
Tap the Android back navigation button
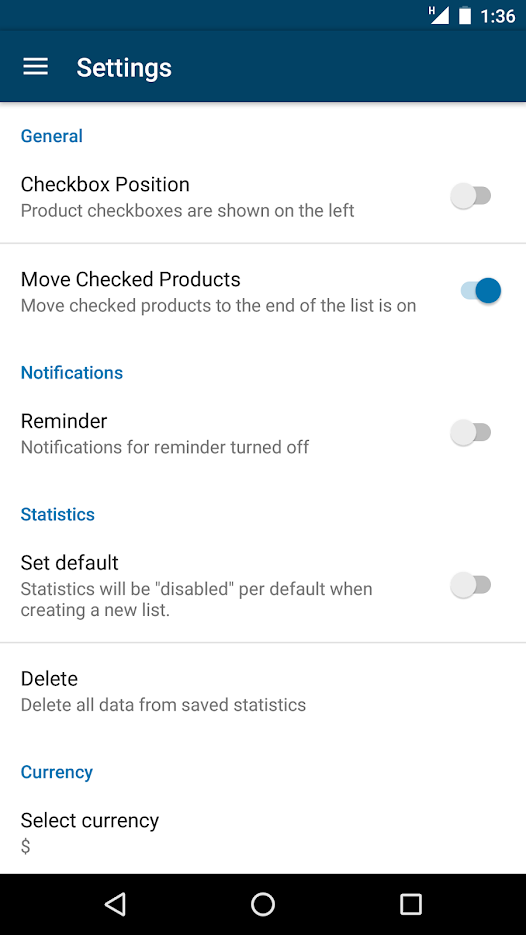point(115,904)
